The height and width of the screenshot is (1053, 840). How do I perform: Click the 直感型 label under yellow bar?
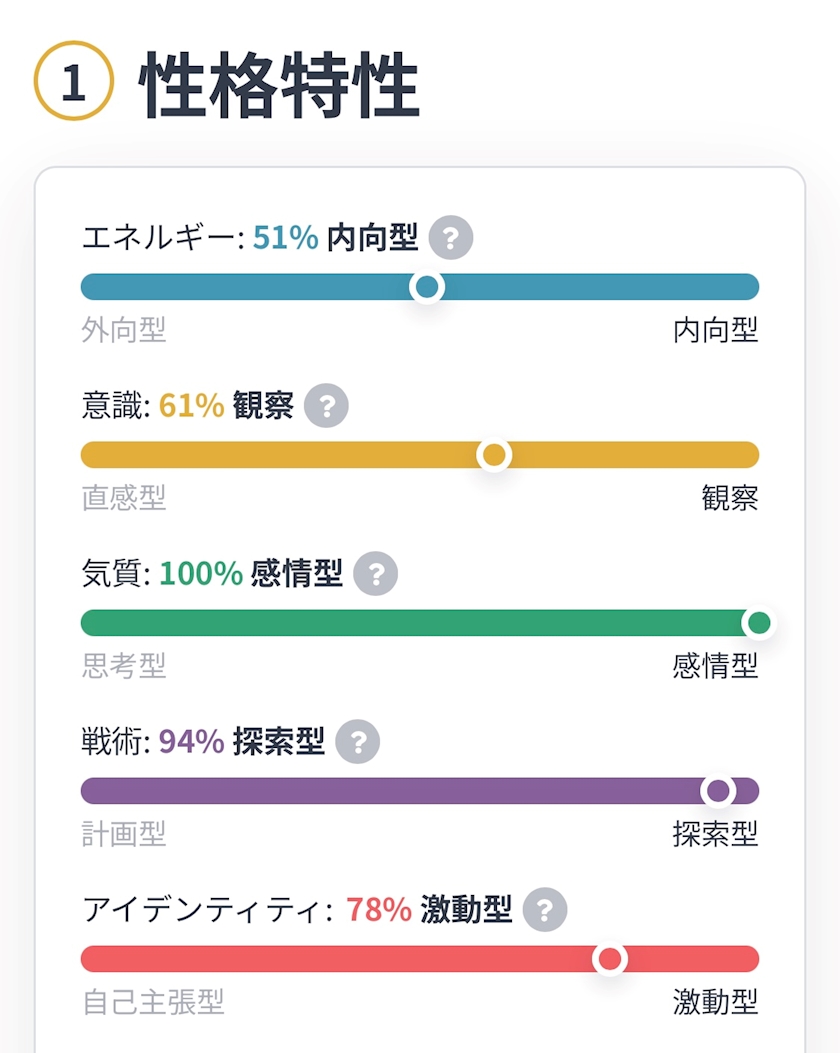point(124,498)
